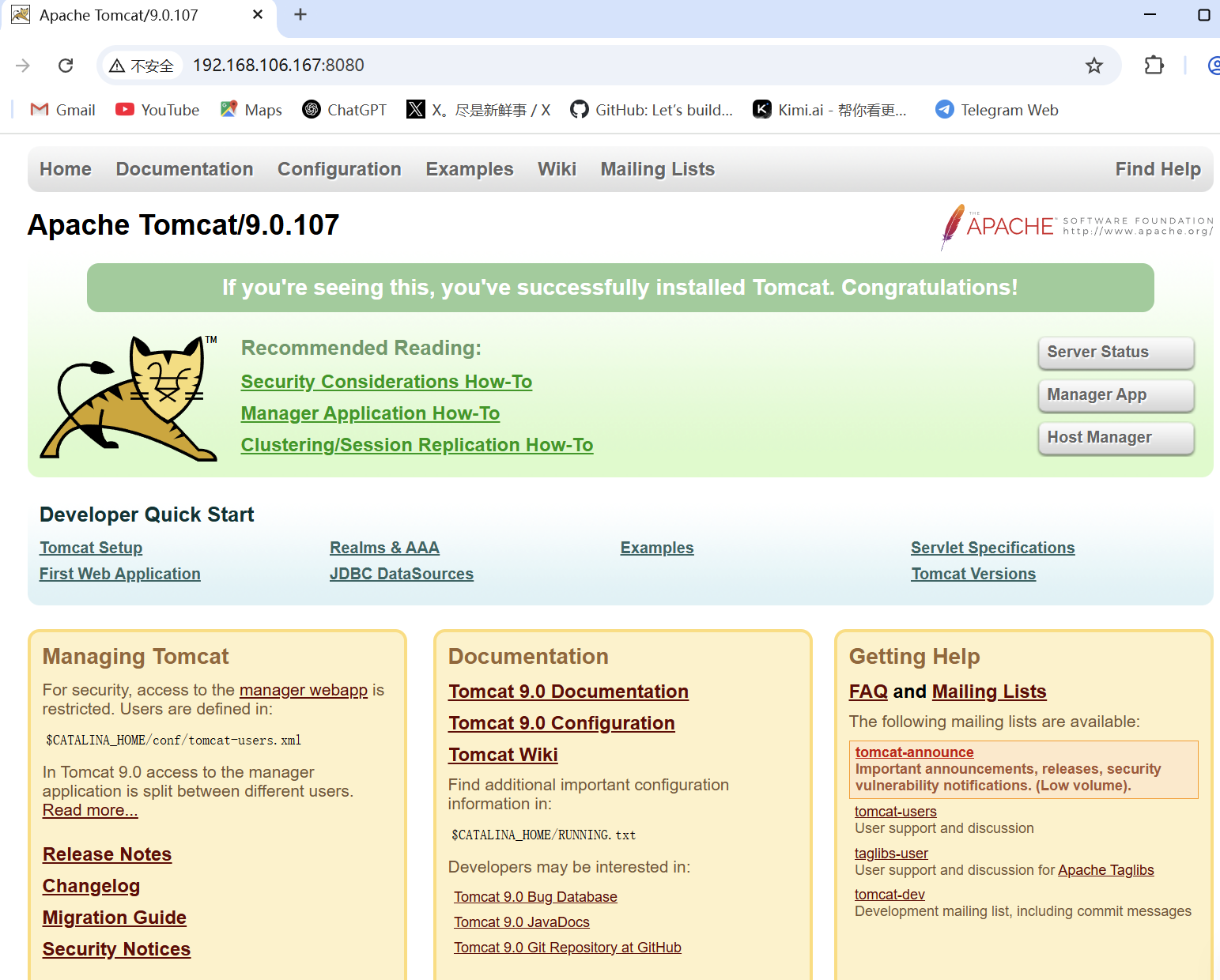The image size is (1220, 980).
Task: Open the X bookmark
Action: 478,110
